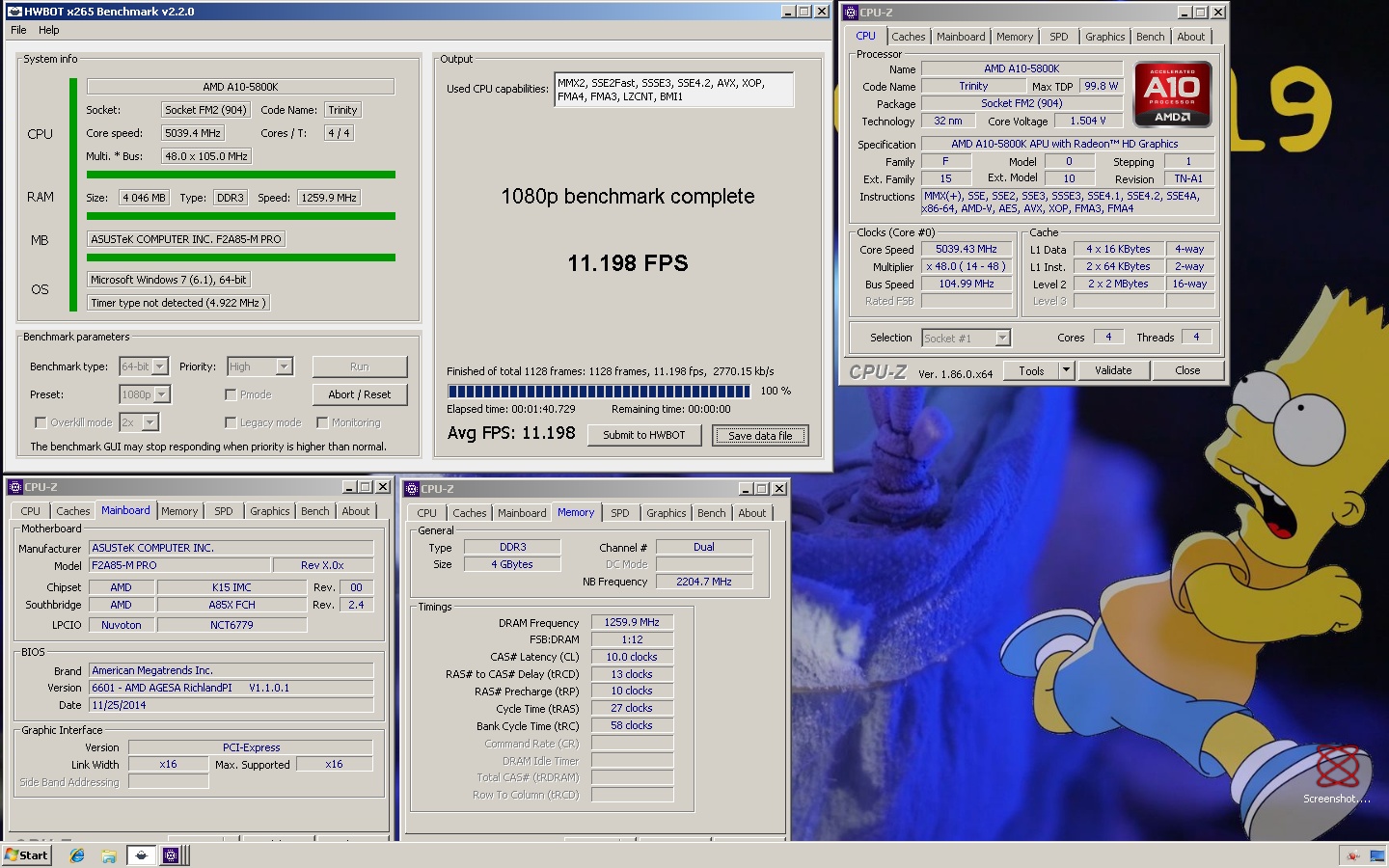The image size is (1389, 868).
Task: Select Graphics tab in Memory CPU-Z window
Action: pyautogui.click(x=666, y=513)
